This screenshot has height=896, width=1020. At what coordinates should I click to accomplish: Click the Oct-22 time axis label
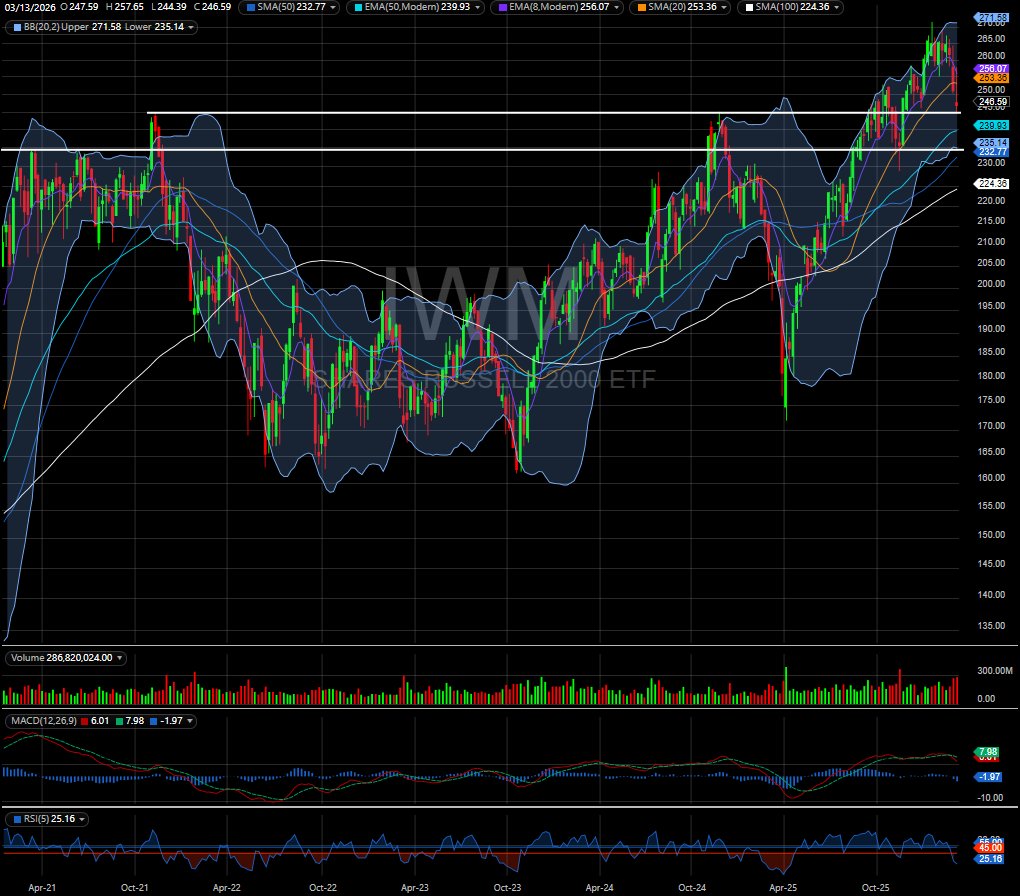coord(323,888)
